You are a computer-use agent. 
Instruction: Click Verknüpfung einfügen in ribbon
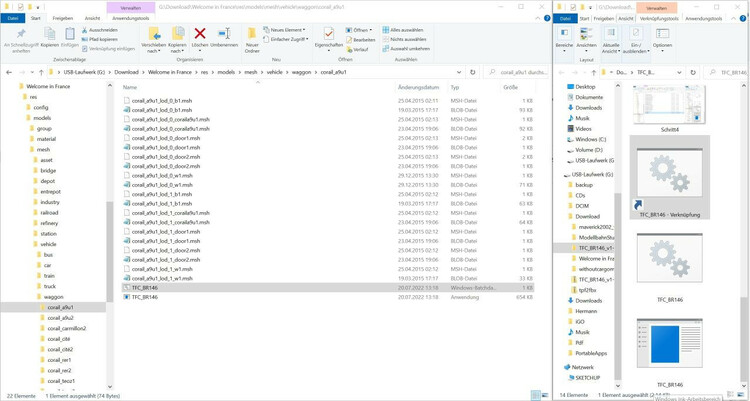tap(108, 48)
